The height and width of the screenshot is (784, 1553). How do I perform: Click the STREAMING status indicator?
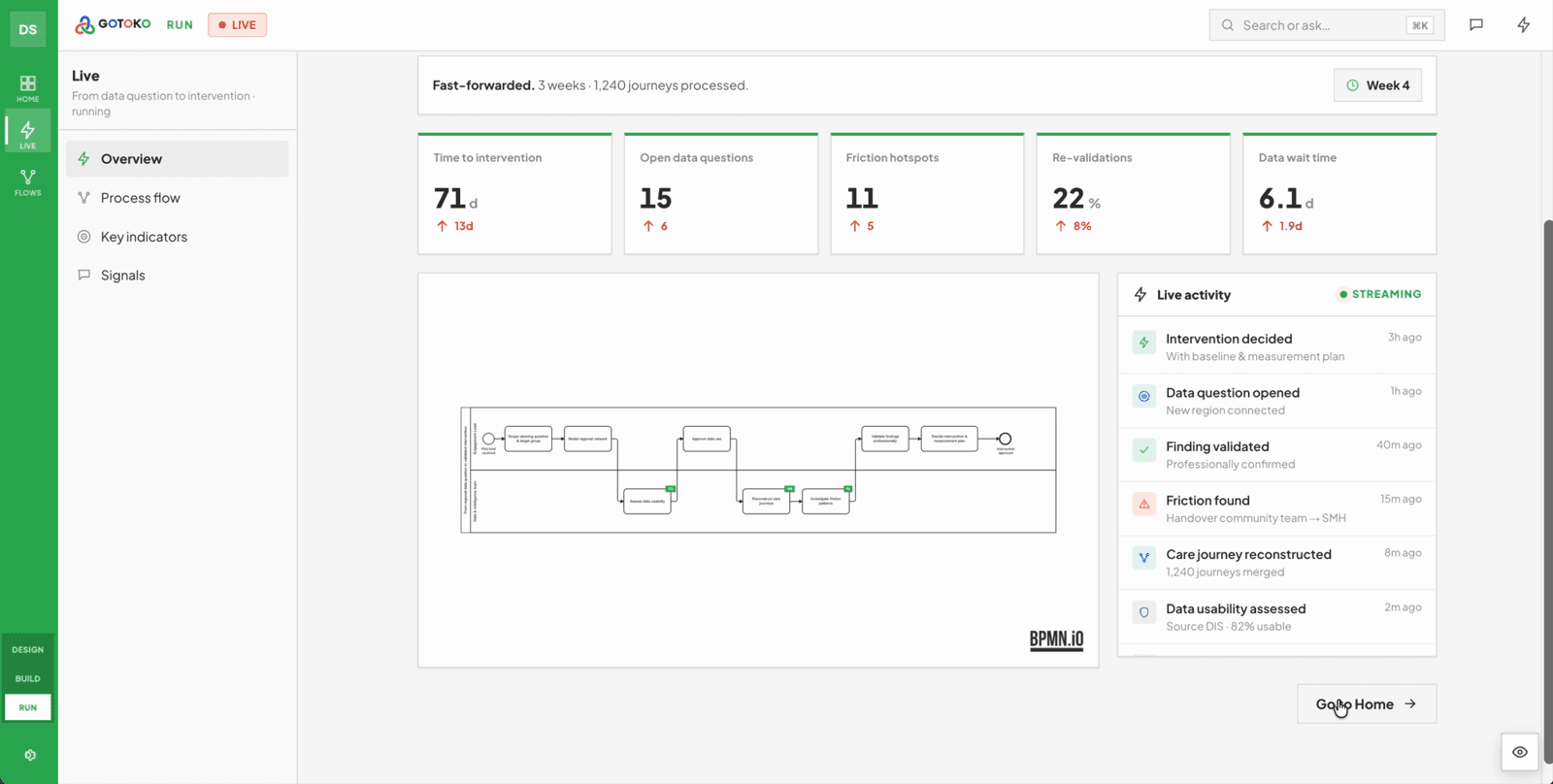1379,294
